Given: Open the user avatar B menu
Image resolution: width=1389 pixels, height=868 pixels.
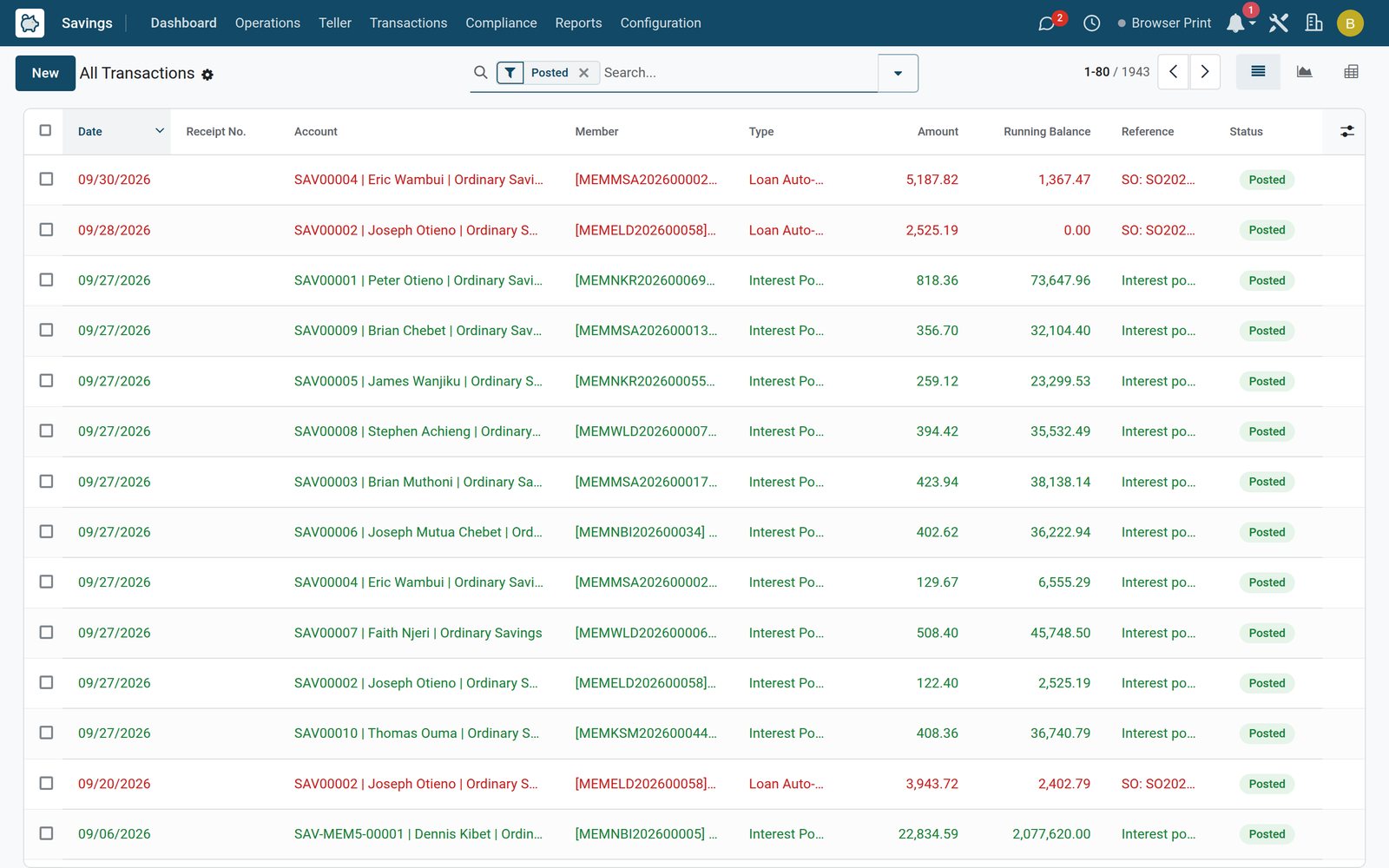Looking at the screenshot, I should coord(1350,23).
